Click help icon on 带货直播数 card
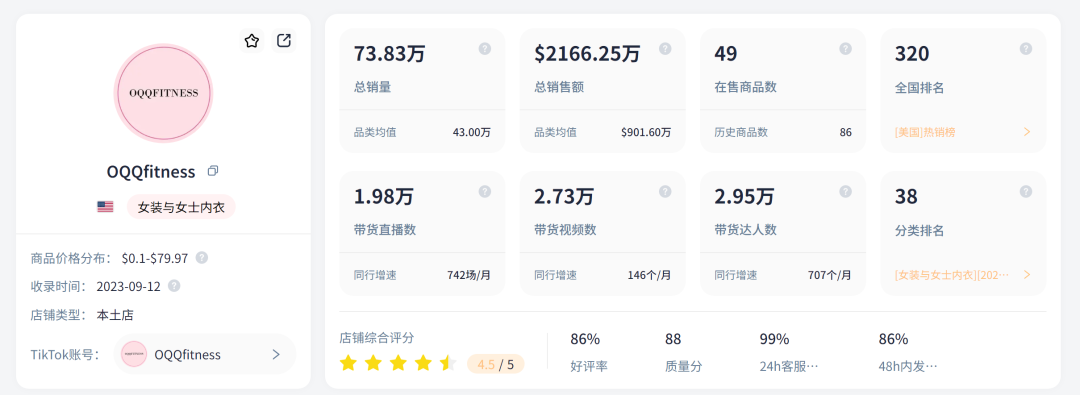Screen dimensions: 1080x395 click(x=485, y=191)
